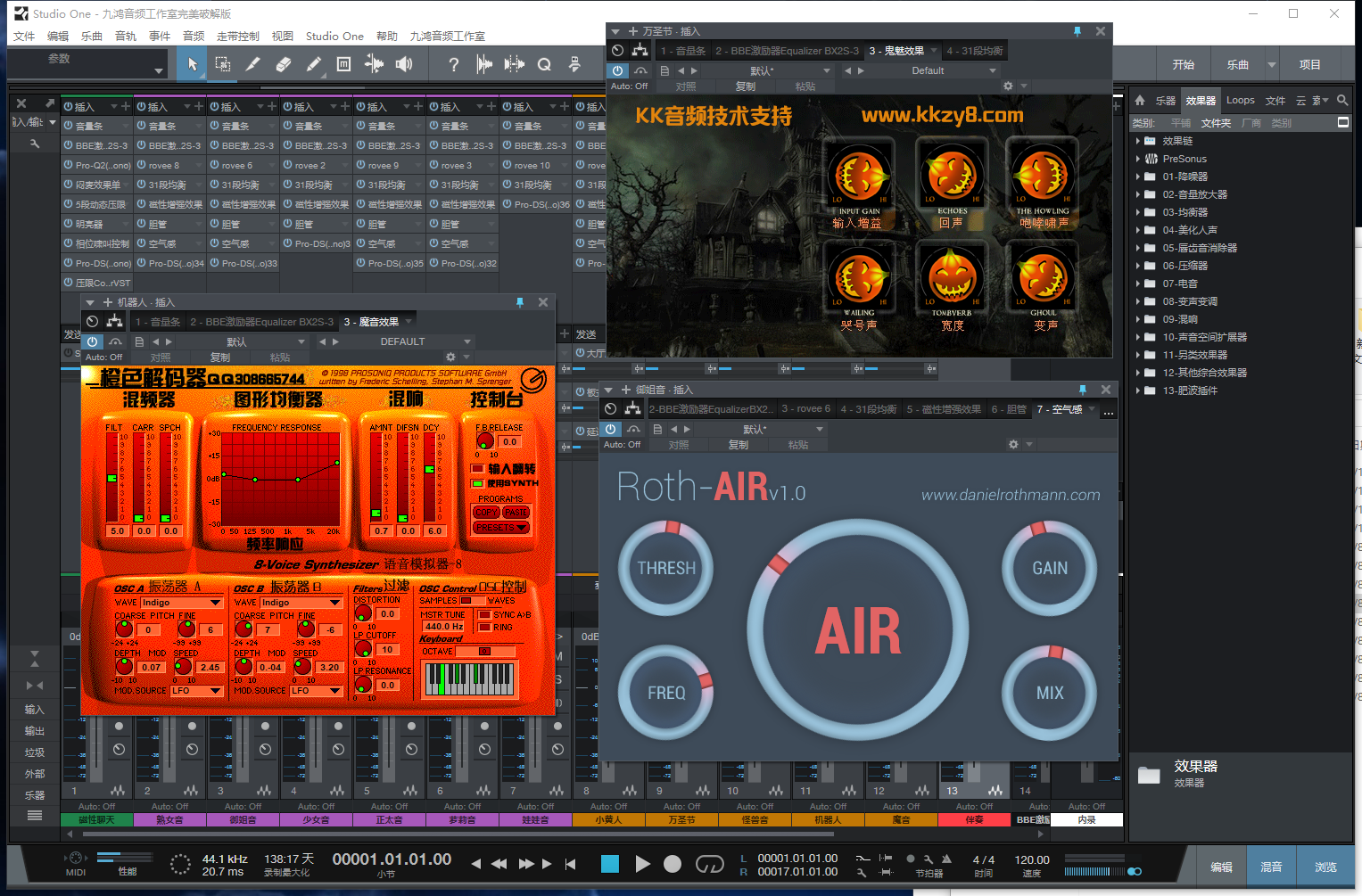1362x896 pixels.
Task: Click the browser search magnifier icon
Action: [x=1342, y=101]
